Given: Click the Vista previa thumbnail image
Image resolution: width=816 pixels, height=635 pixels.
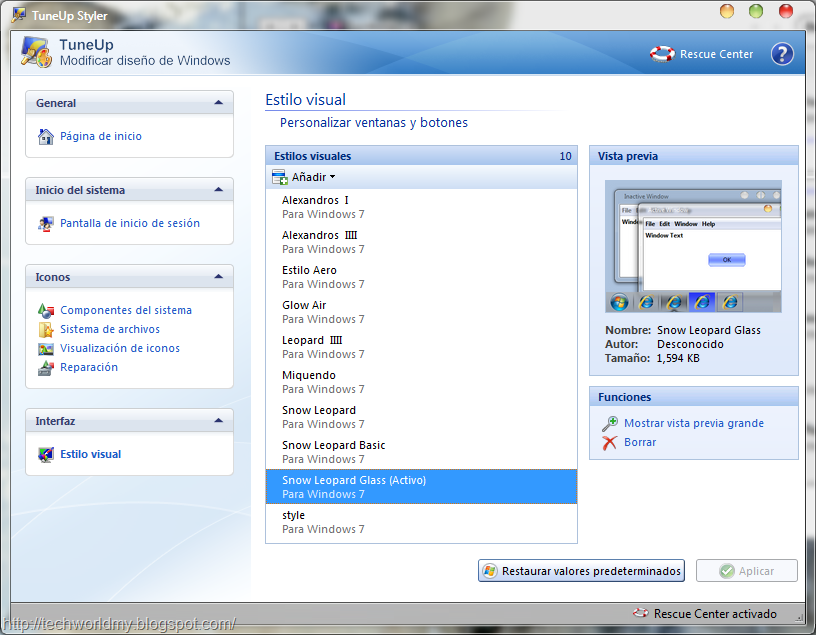Looking at the screenshot, I should pyautogui.click(x=693, y=246).
